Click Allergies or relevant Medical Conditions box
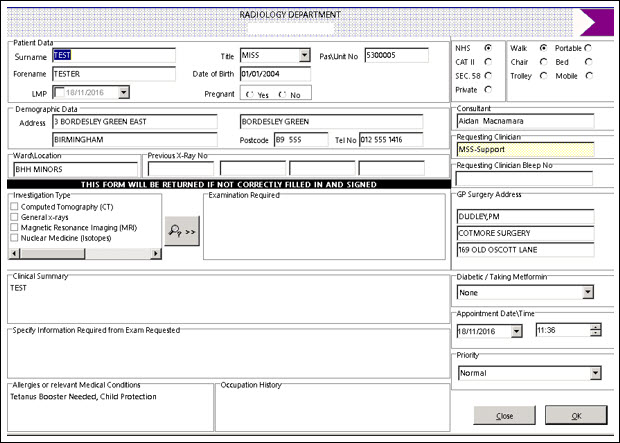The image size is (620, 443). [x=110, y=409]
